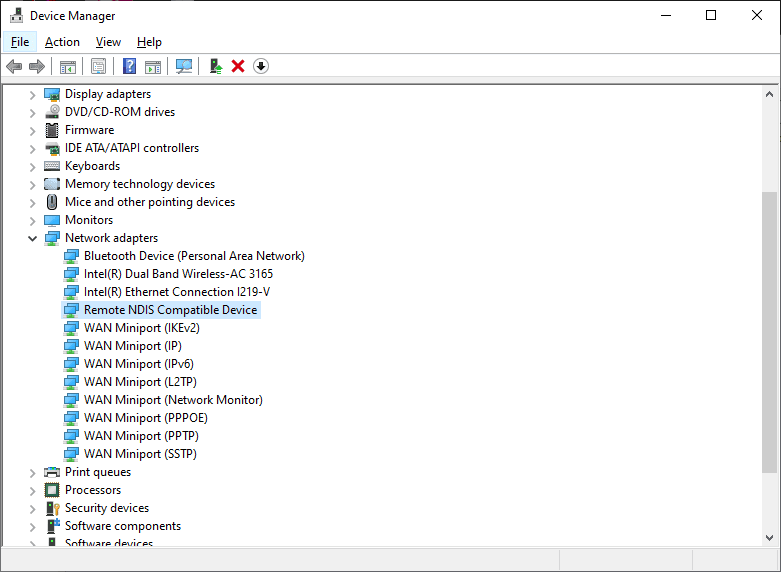Open the Action menu
This screenshot has height=572, width=781.
tap(62, 42)
